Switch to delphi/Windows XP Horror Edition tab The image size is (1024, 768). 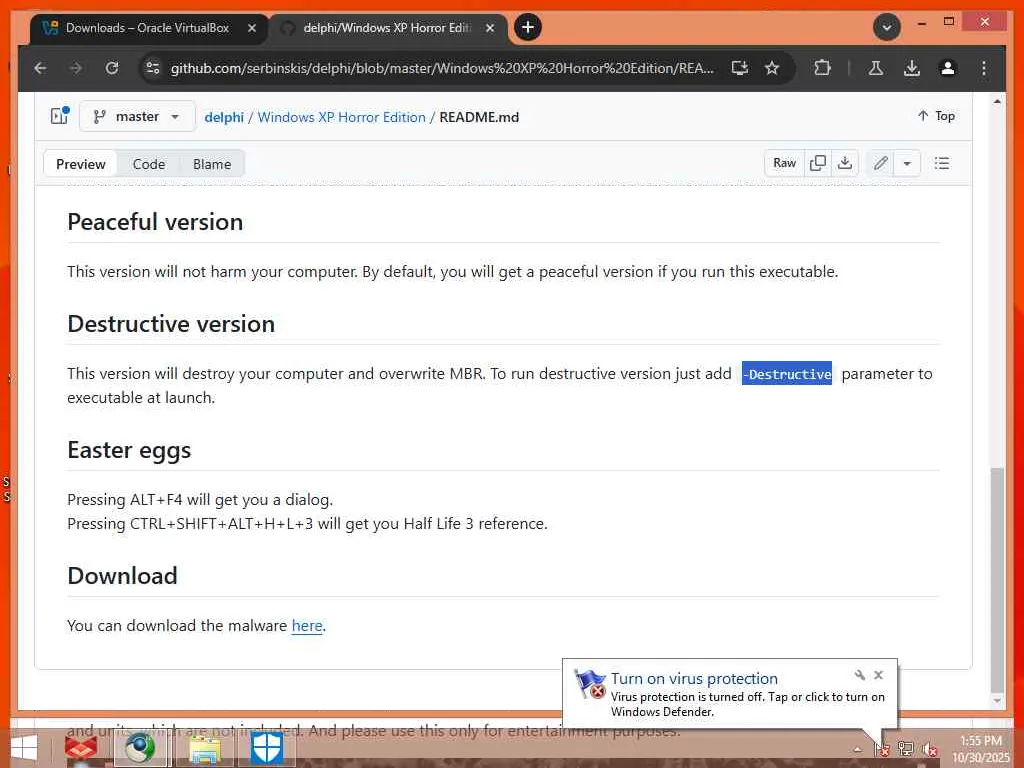pos(387,28)
